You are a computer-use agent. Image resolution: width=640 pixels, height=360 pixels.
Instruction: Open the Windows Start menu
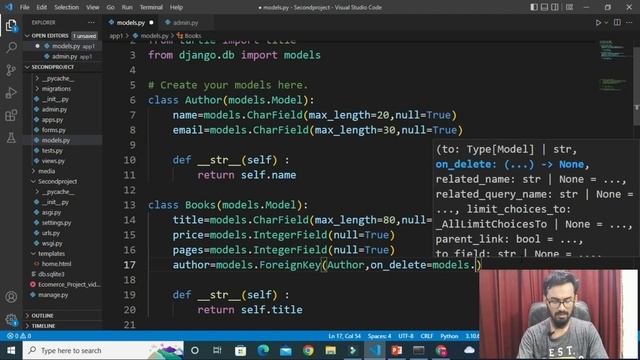[11, 351]
